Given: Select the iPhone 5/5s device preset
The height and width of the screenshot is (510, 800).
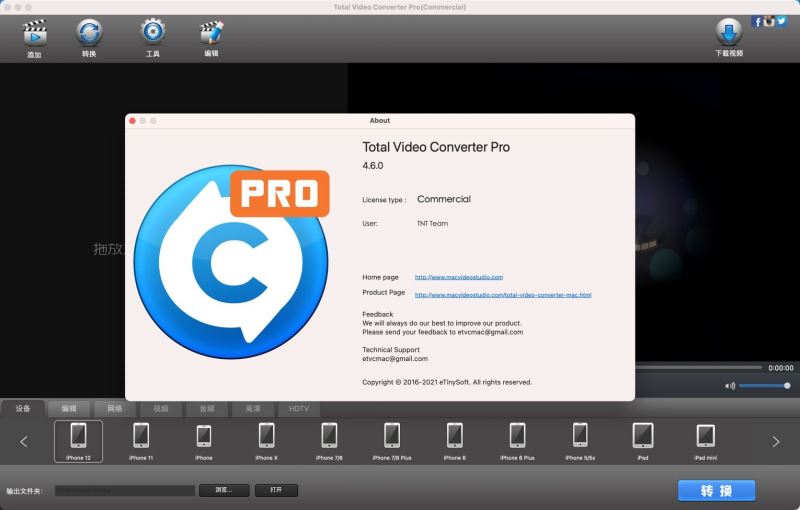Looking at the screenshot, I should (x=580, y=441).
